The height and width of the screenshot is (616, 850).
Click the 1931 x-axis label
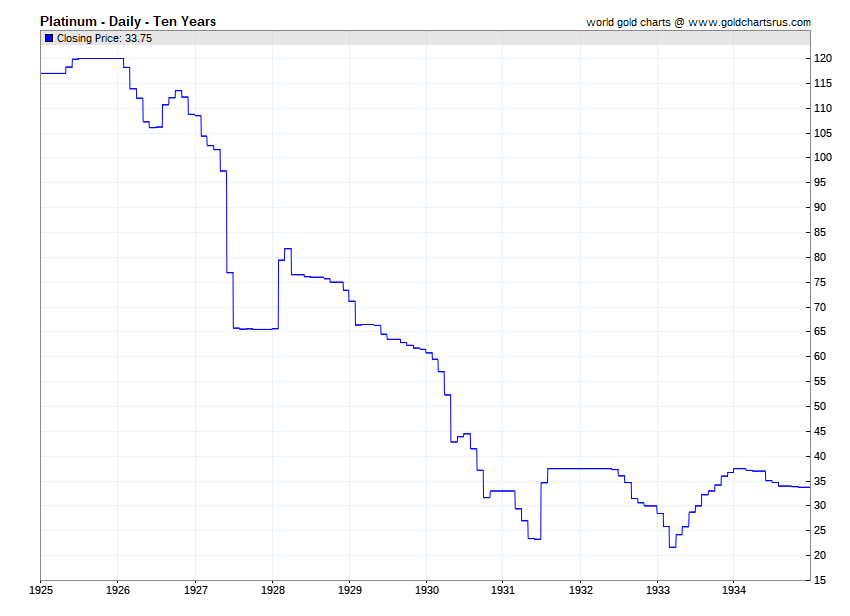click(x=503, y=591)
